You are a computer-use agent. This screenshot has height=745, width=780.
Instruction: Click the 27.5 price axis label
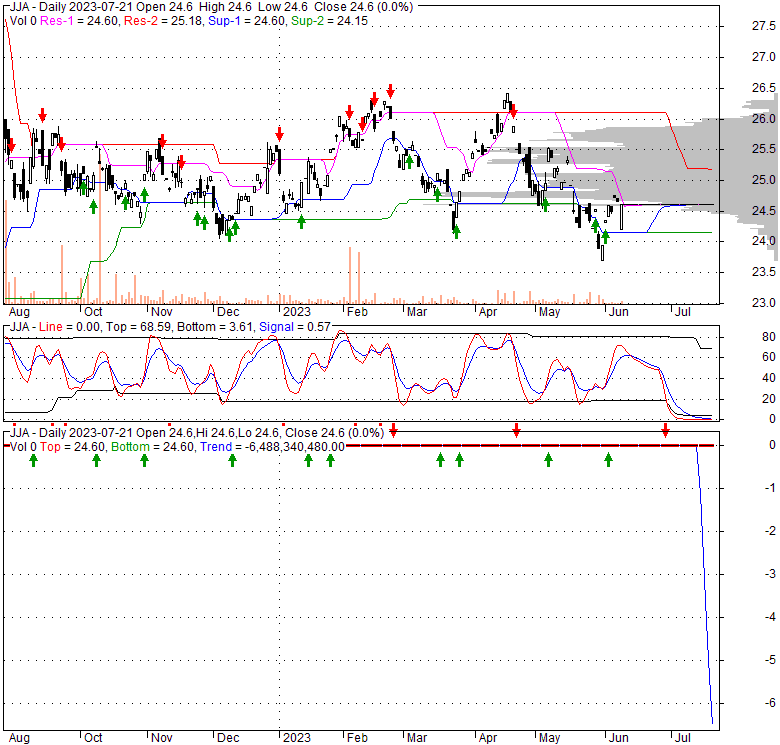point(764,26)
